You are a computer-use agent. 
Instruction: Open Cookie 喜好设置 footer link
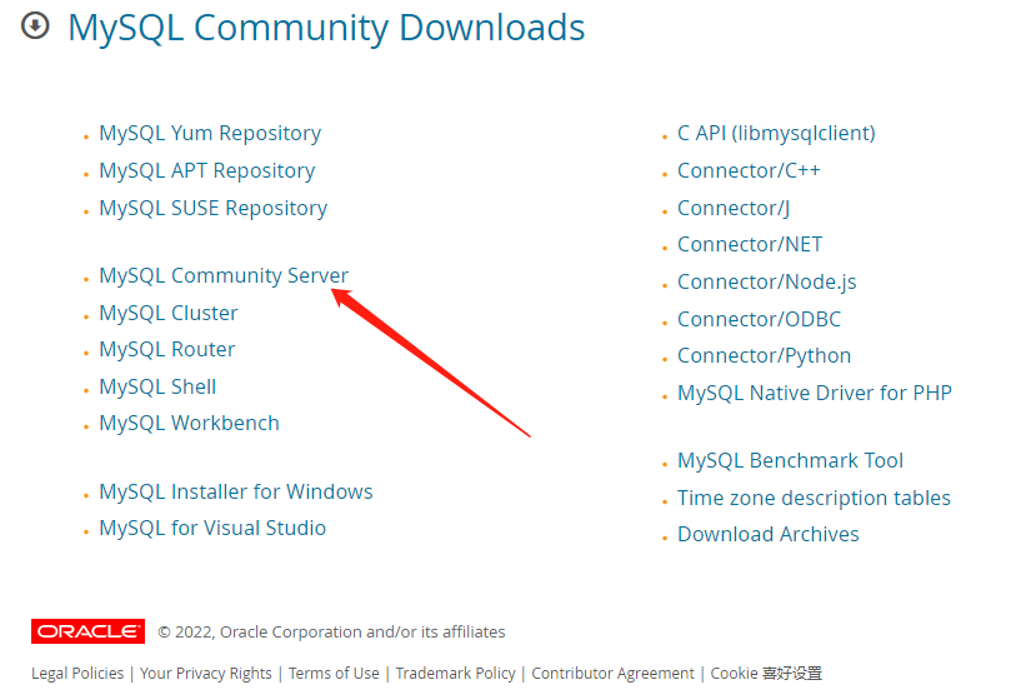tap(766, 673)
